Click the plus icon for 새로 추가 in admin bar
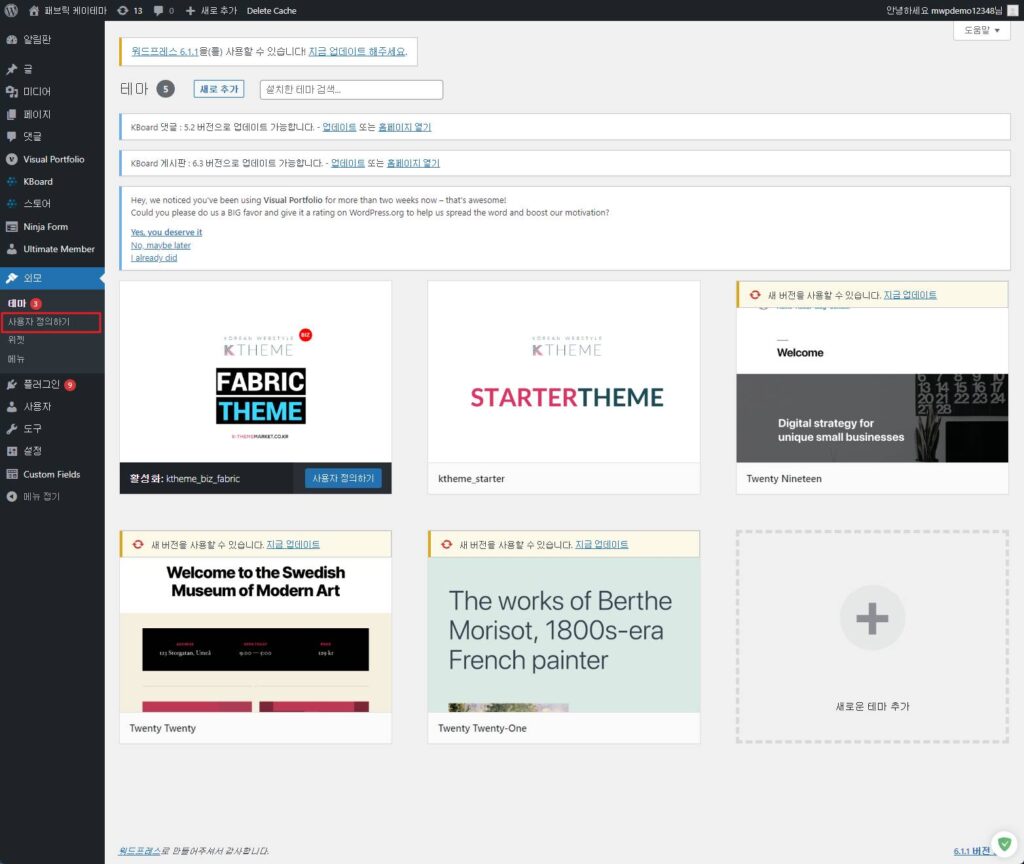Image resolution: width=1024 pixels, height=864 pixels. tap(190, 10)
